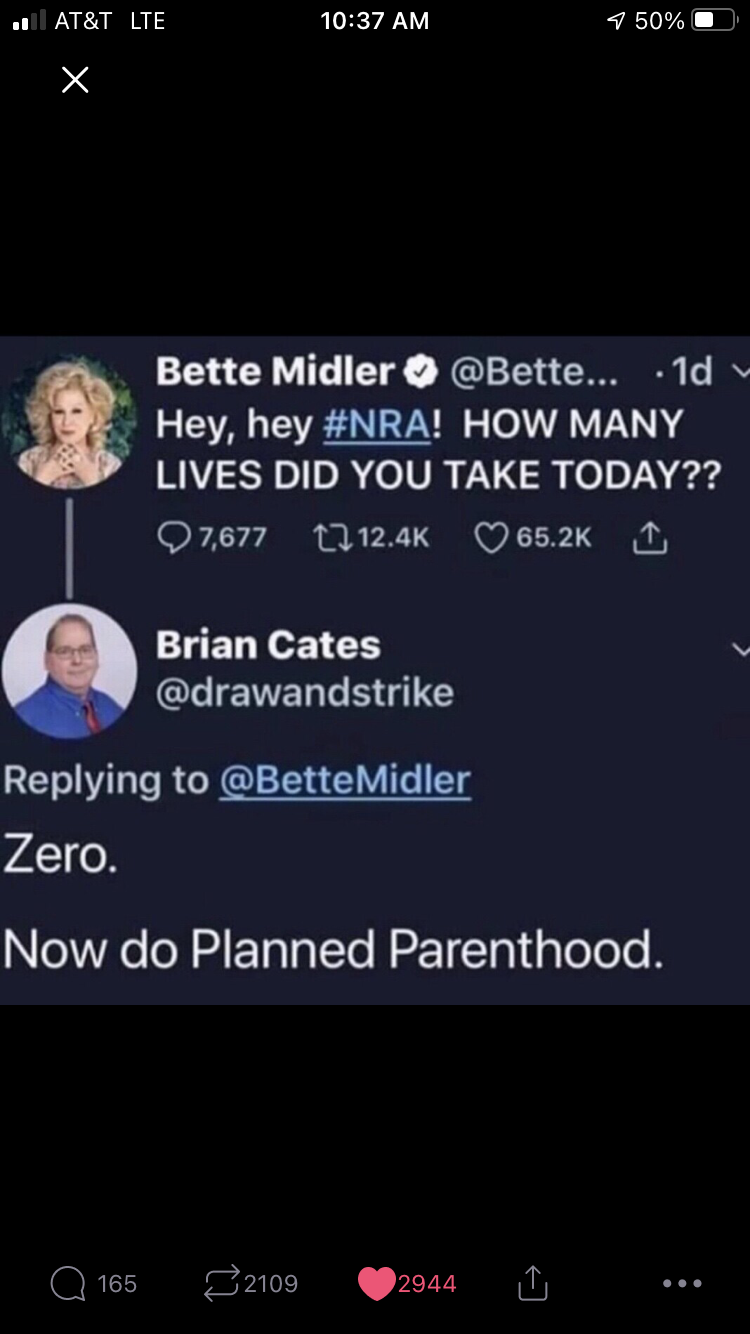Open the three-dot more options menu

click(682, 1283)
